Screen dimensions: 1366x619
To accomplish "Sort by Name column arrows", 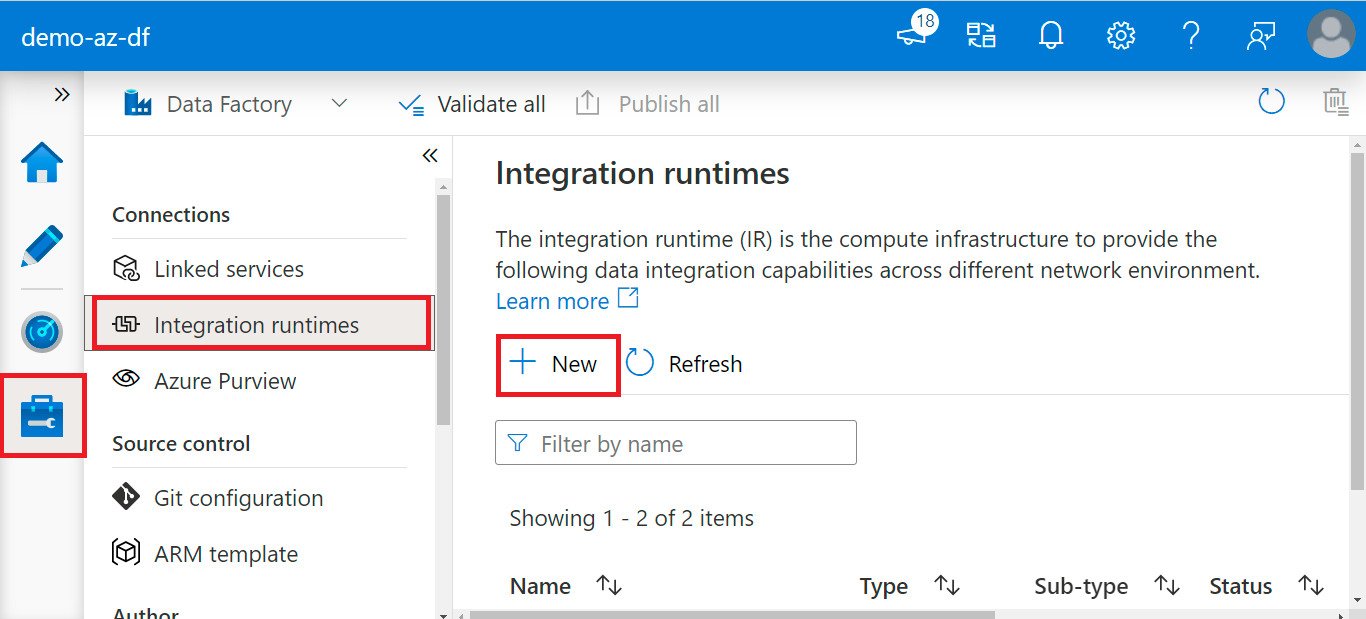I will coord(609,586).
